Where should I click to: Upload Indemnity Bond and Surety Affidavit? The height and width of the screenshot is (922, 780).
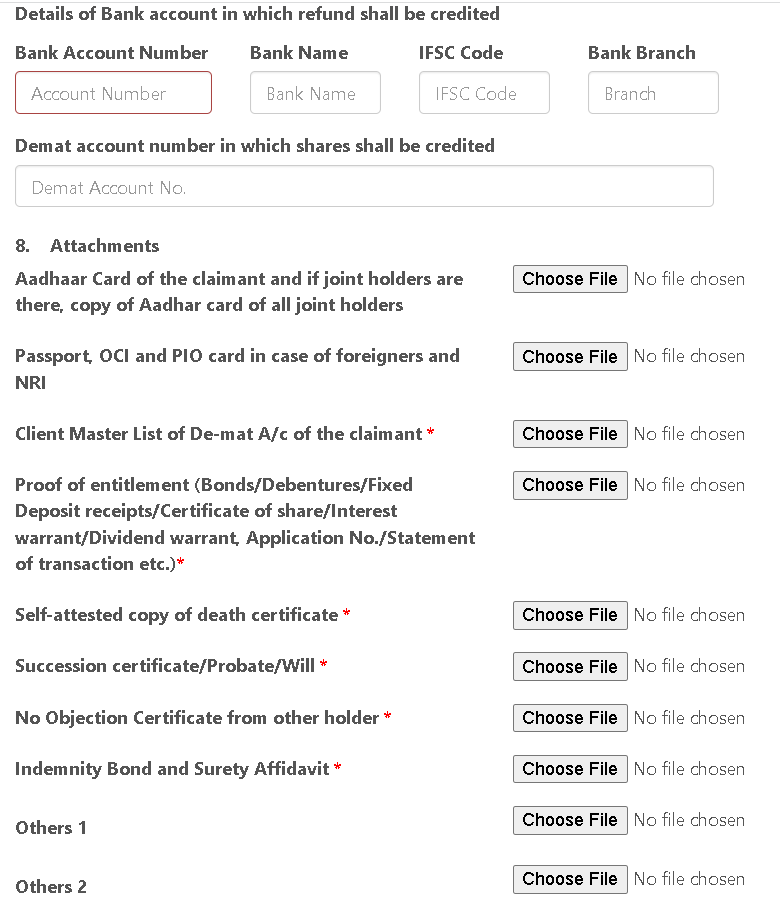[570, 769]
